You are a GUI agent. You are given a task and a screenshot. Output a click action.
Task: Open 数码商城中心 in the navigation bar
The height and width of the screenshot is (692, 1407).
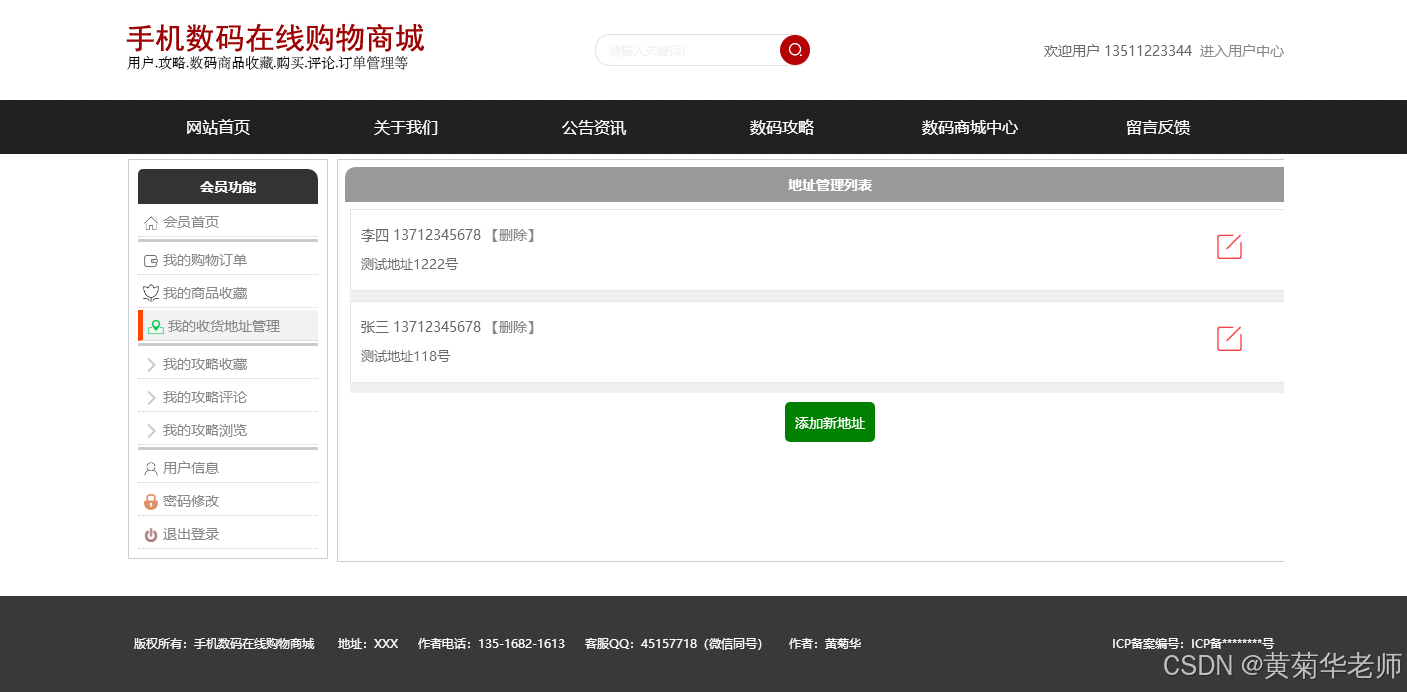970,127
